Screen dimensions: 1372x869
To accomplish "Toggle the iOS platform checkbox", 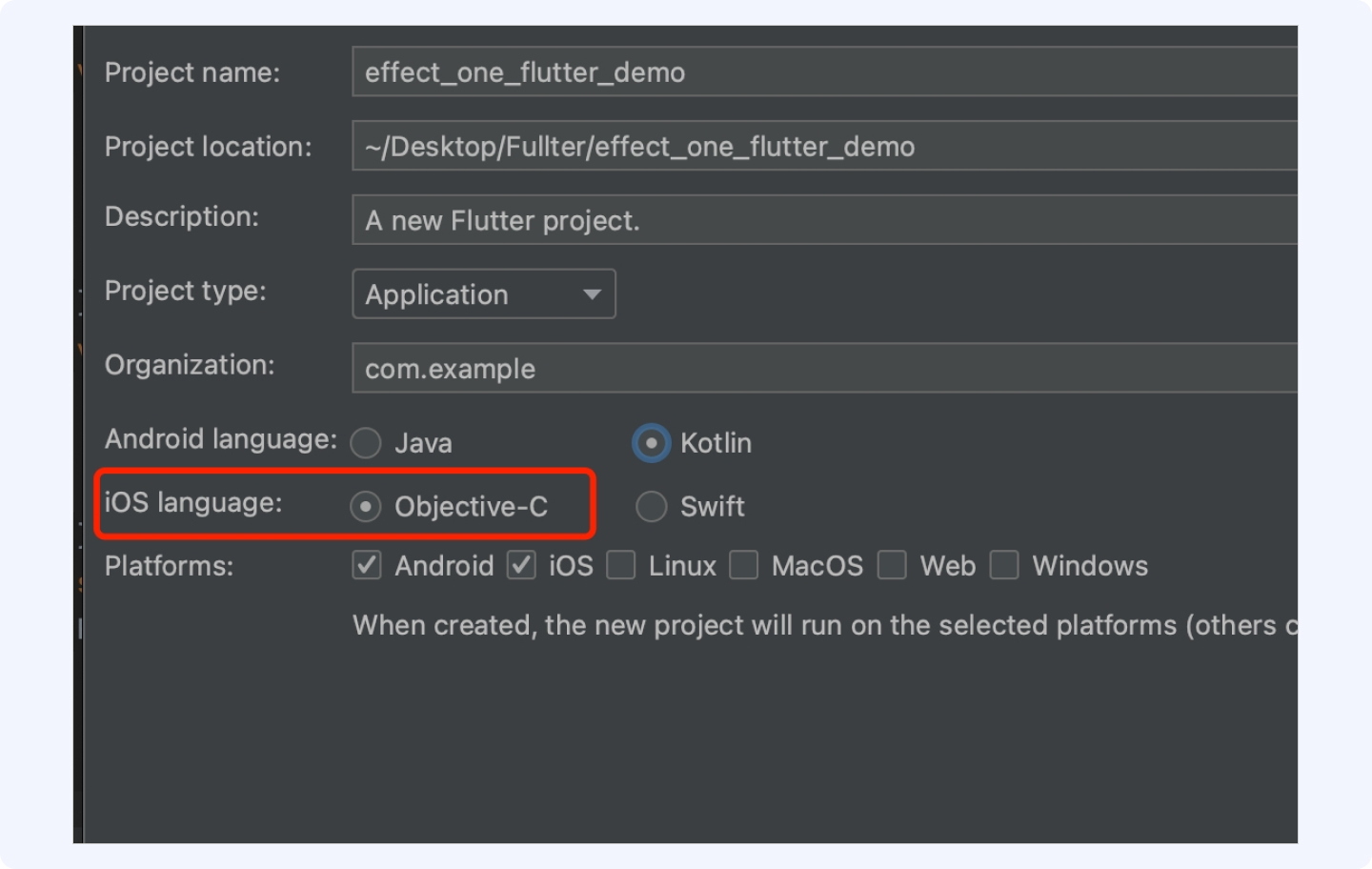I will click(x=521, y=565).
